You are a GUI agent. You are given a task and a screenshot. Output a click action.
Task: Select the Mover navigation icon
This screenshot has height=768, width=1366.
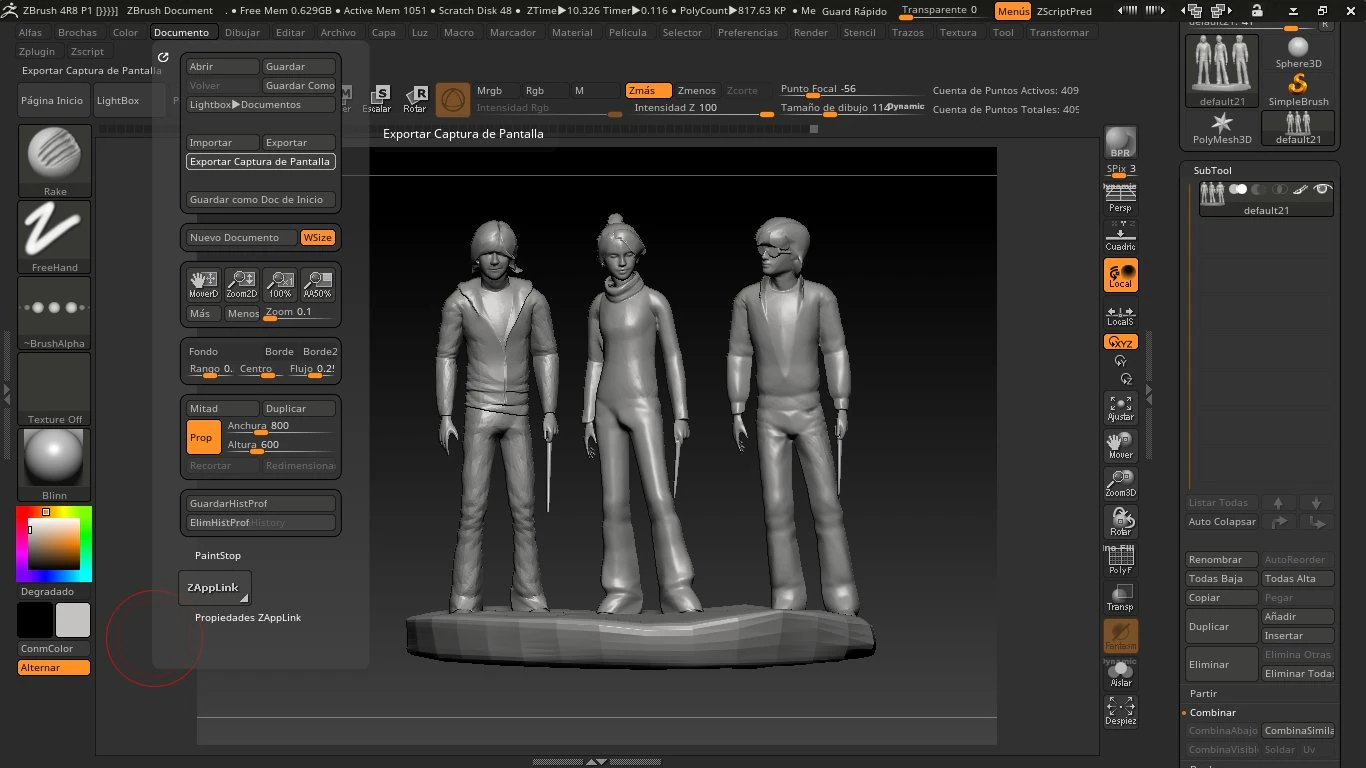click(1120, 445)
